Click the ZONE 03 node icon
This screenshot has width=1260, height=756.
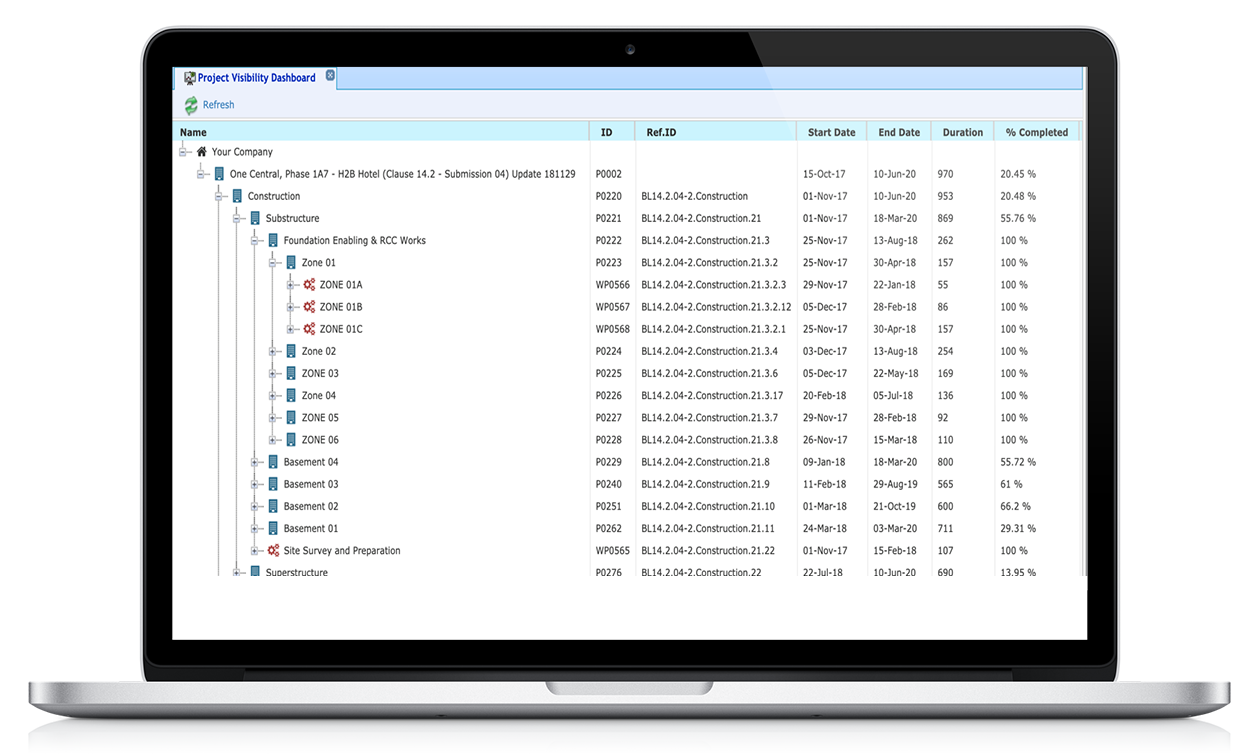(291, 373)
